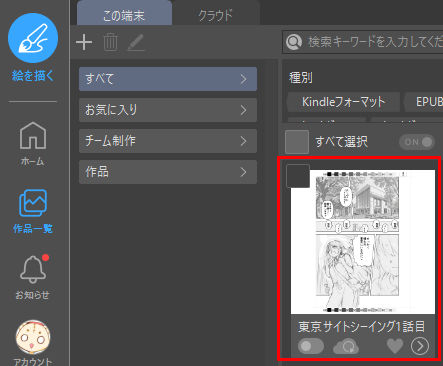Go to Home (ホーム) in the sidebar
The width and height of the screenshot is (443, 366).
point(33,135)
